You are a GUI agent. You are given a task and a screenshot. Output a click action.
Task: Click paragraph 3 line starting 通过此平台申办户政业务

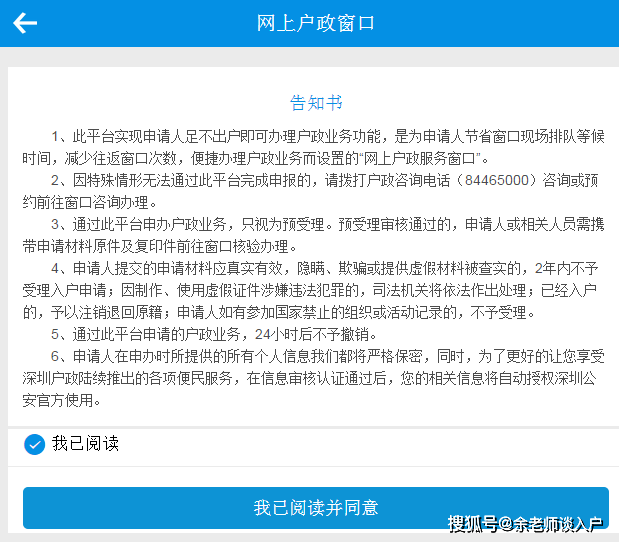point(327,225)
